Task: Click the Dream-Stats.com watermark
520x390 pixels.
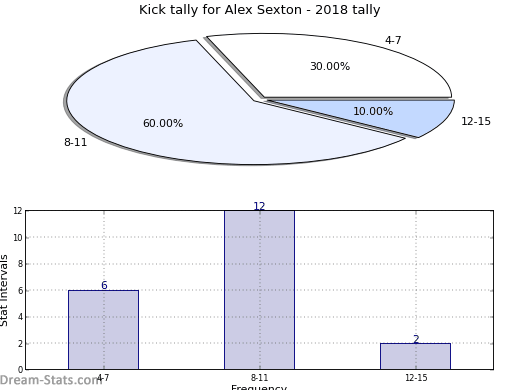Action: (51, 380)
